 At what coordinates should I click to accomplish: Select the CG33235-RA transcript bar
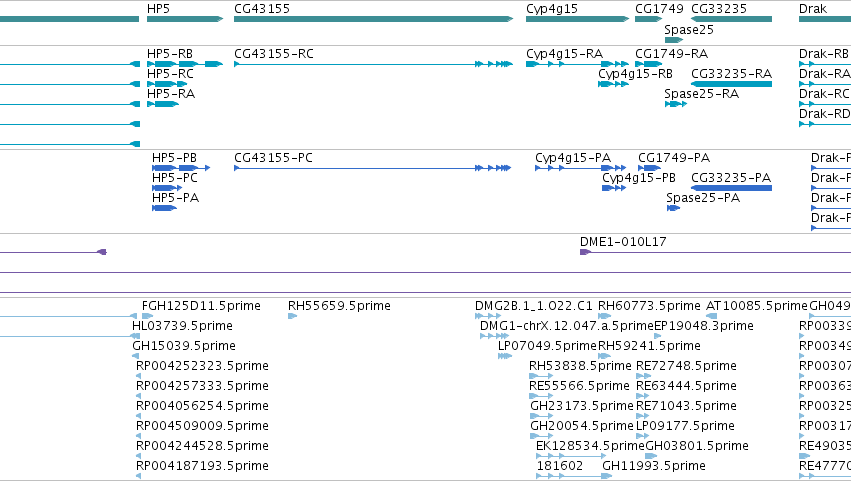point(731,84)
